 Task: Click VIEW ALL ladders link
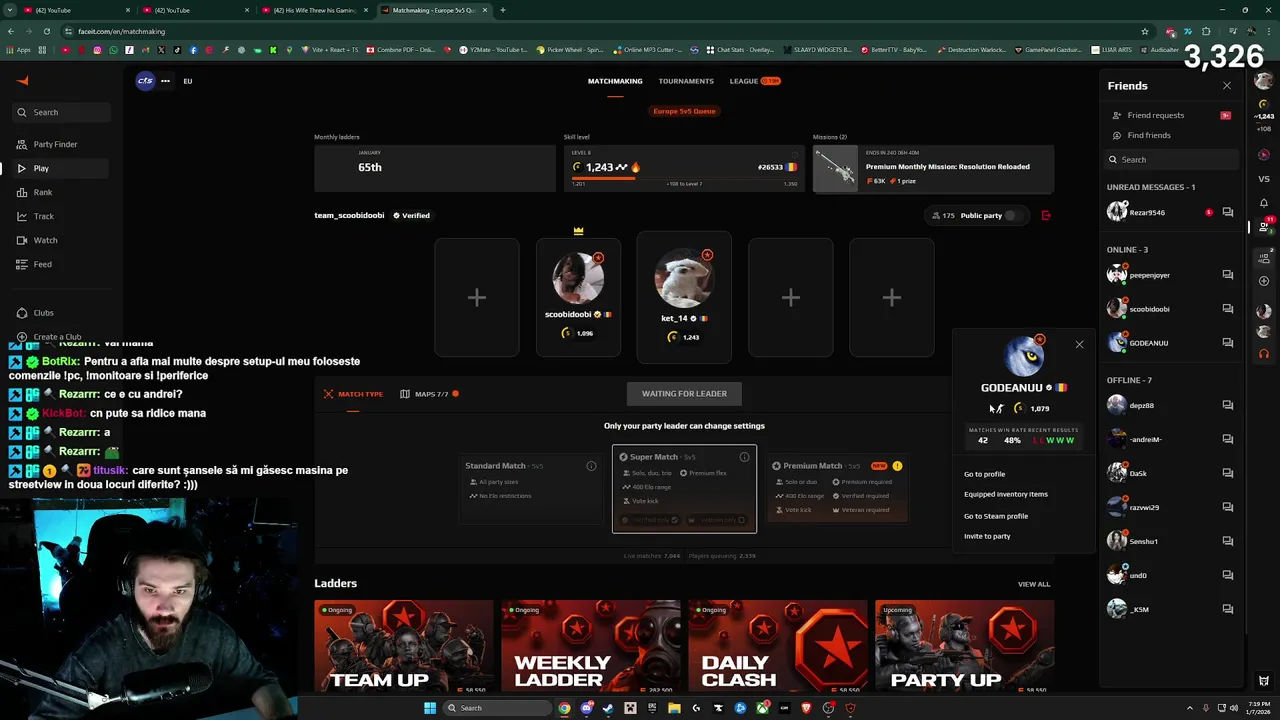coord(1034,584)
